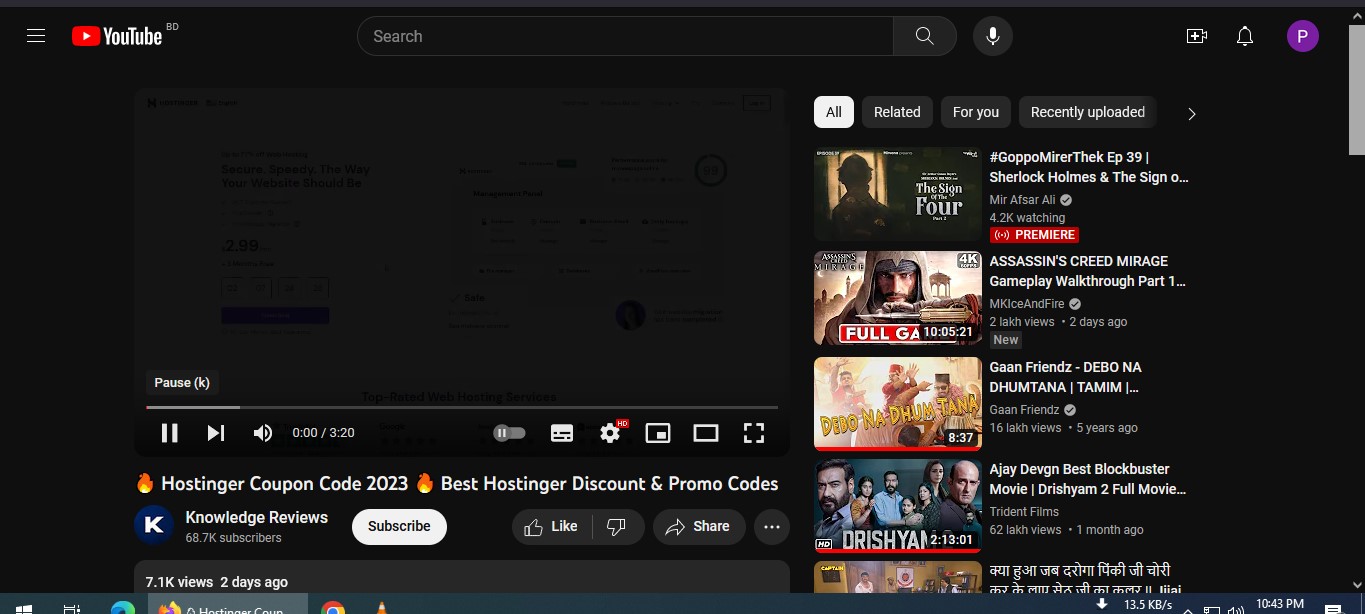This screenshot has width=1365, height=614.
Task: Open the Windows notification center icon
Action: point(1333,607)
